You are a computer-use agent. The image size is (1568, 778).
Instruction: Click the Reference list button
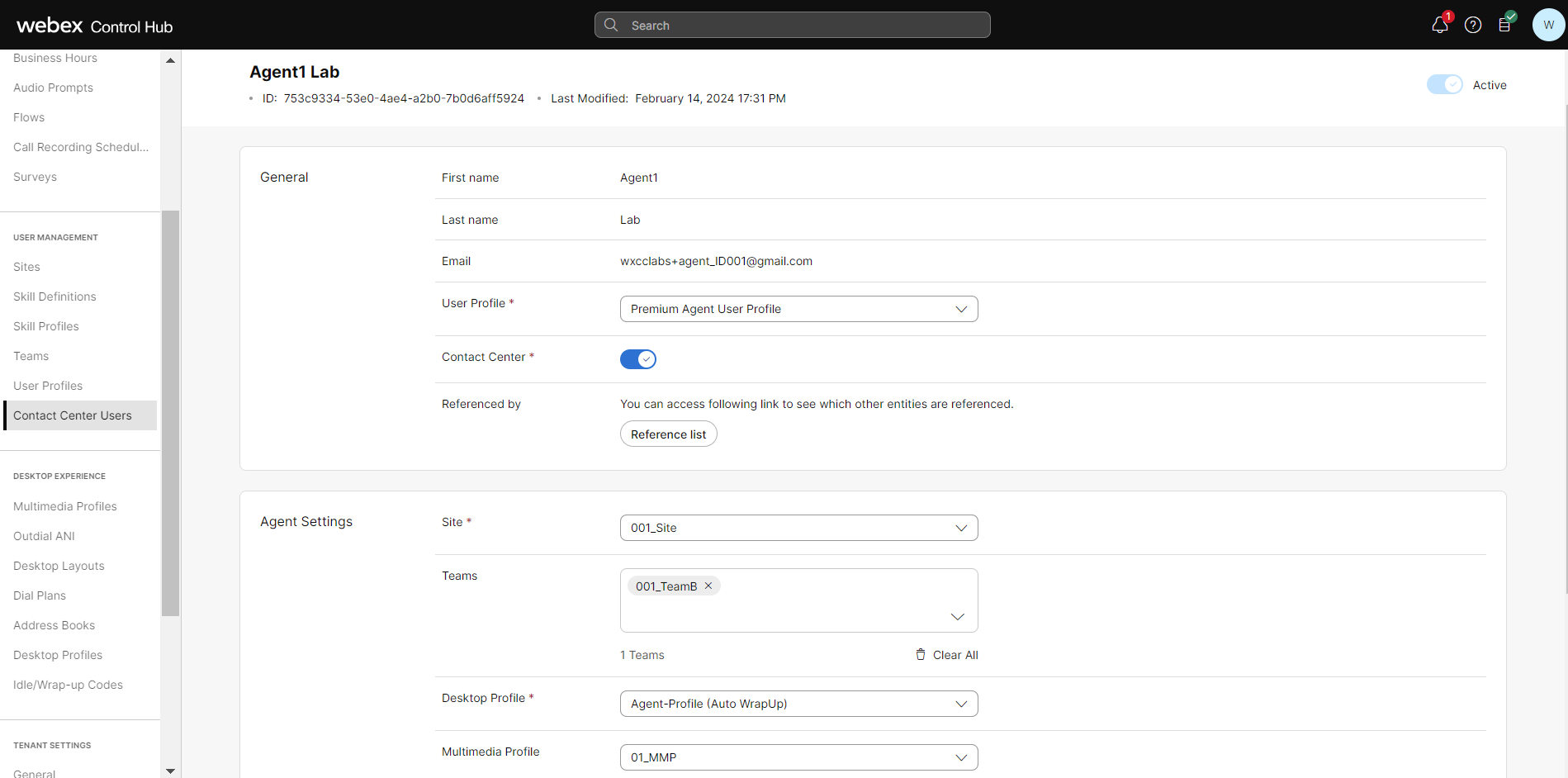pyautogui.click(x=669, y=434)
